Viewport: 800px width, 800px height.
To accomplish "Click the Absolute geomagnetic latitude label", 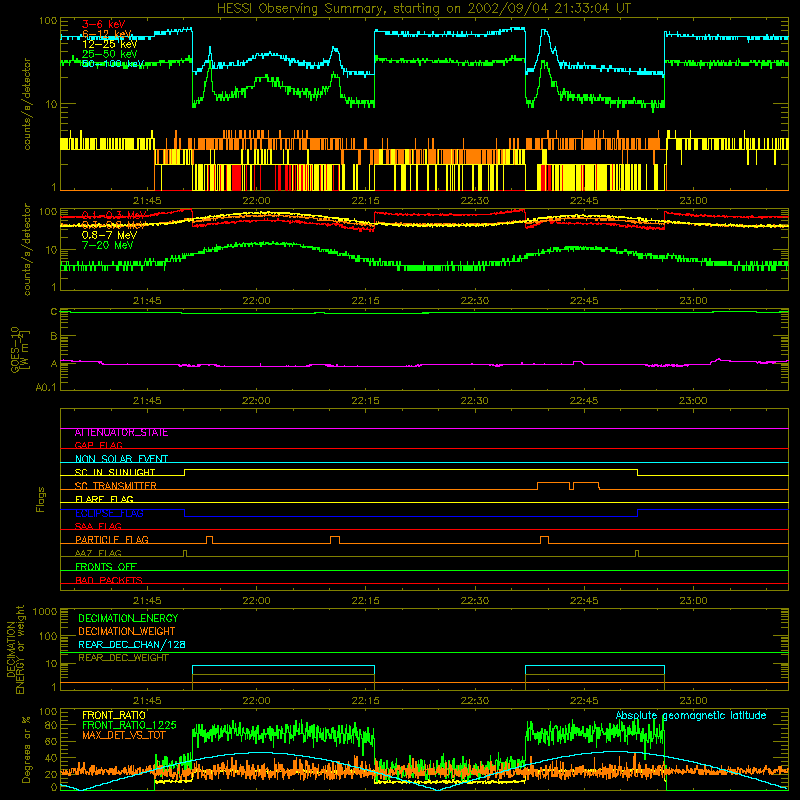I will (691, 716).
